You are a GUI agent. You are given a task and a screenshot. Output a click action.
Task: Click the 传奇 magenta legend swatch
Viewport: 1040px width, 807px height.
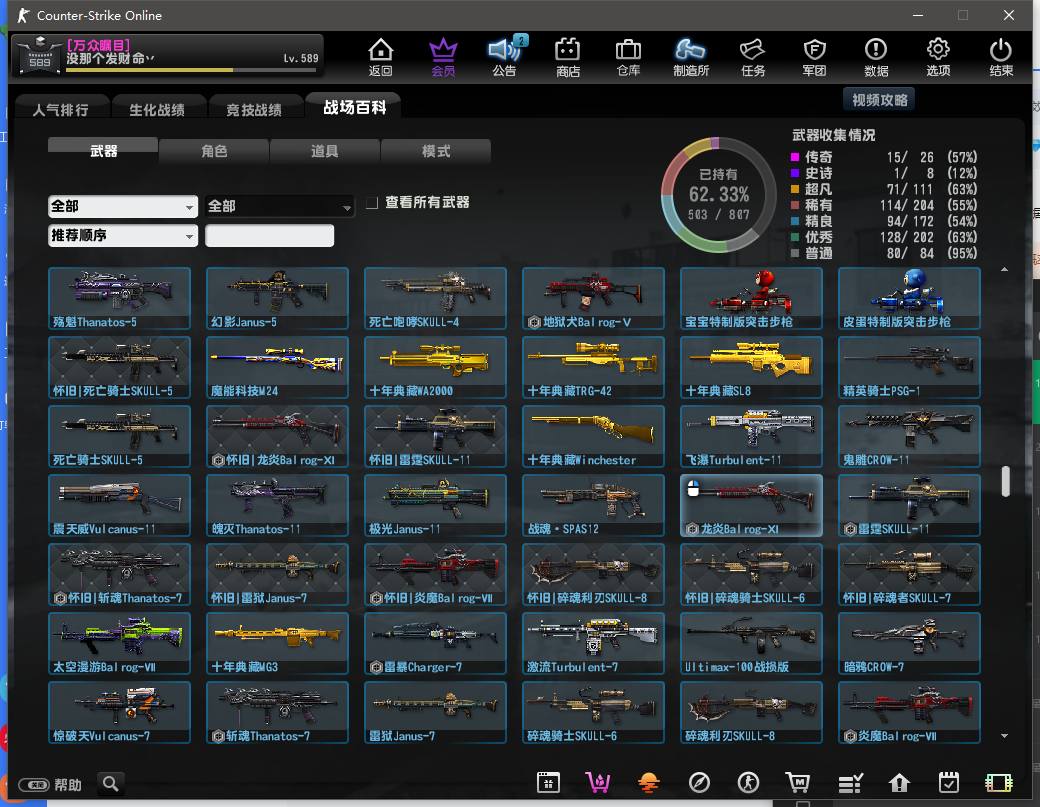coord(795,157)
